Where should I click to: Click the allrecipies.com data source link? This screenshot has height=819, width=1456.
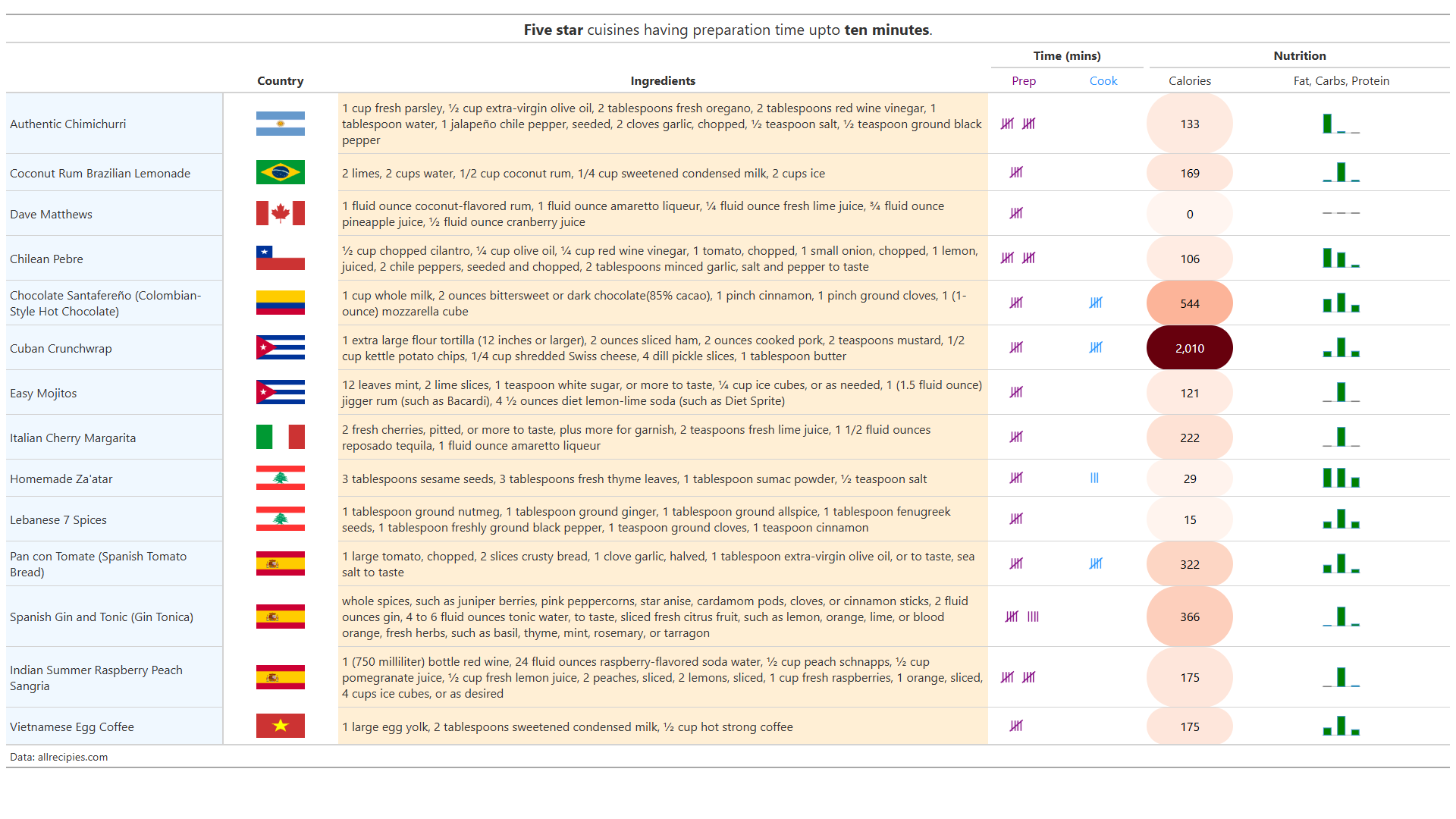coord(58,757)
